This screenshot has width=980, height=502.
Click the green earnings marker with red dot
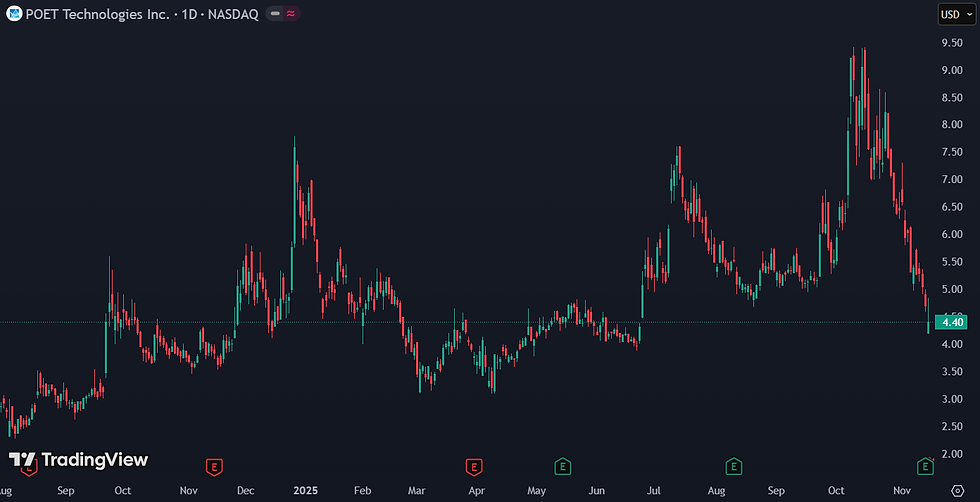pyautogui.click(x=925, y=466)
